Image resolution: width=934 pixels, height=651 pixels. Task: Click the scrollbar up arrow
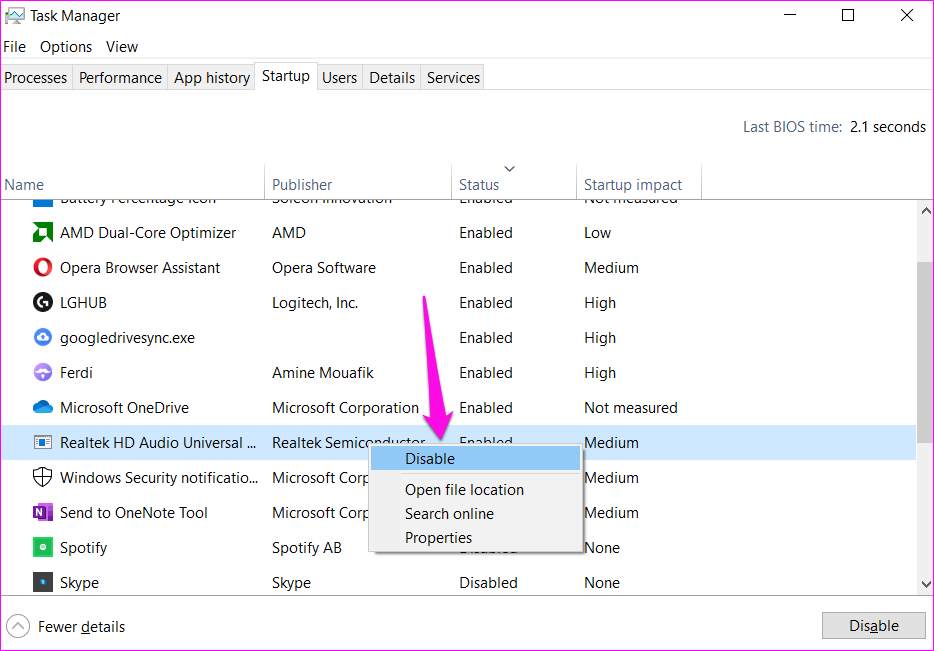pos(926,211)
